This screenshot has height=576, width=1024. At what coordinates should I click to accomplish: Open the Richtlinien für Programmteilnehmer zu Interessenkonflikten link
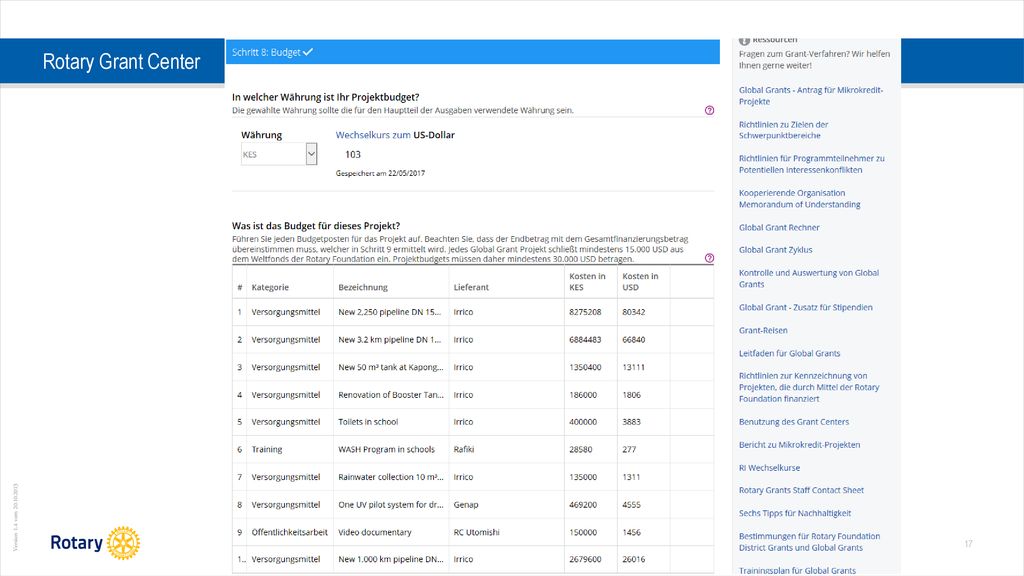pyautogui.click(x=811, y=164)
